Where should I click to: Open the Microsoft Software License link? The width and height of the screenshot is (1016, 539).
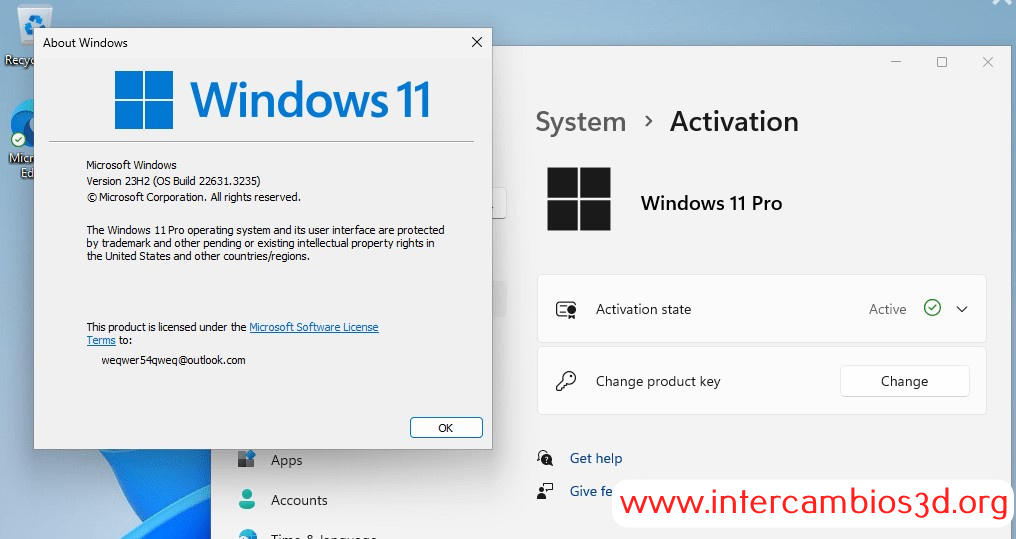point(314,327)
